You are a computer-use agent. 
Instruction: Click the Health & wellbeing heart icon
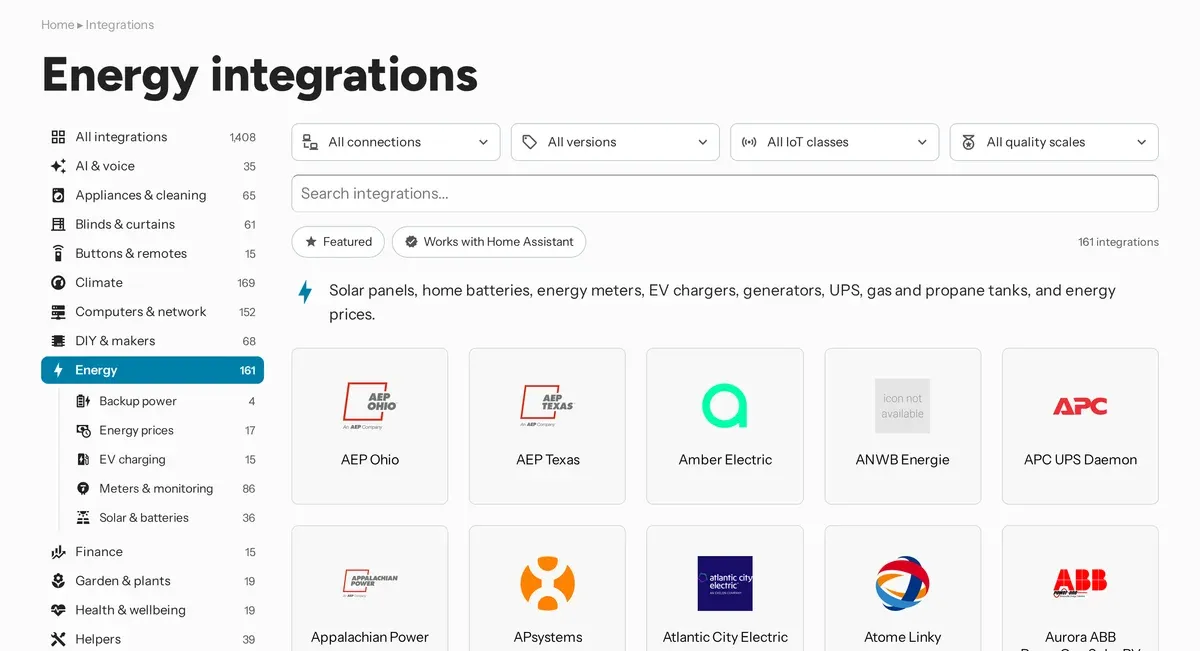(58, 610)
